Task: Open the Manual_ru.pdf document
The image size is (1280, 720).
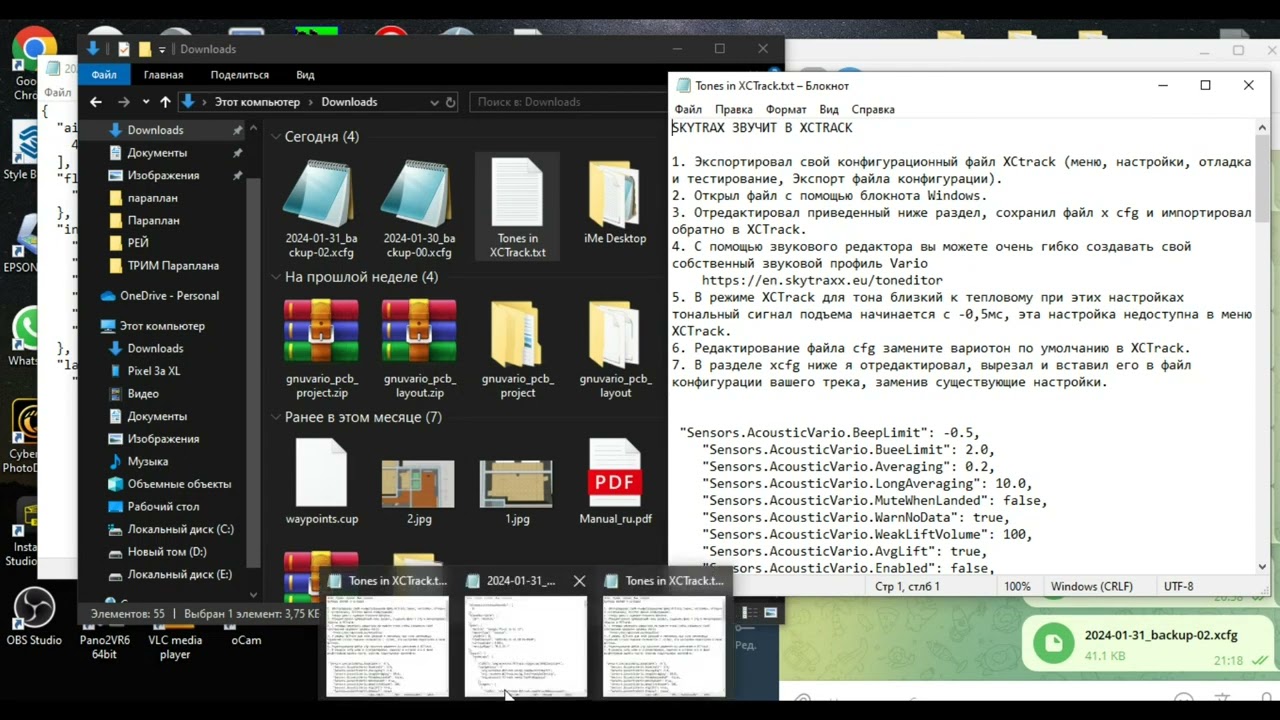Action: [615, 481]
